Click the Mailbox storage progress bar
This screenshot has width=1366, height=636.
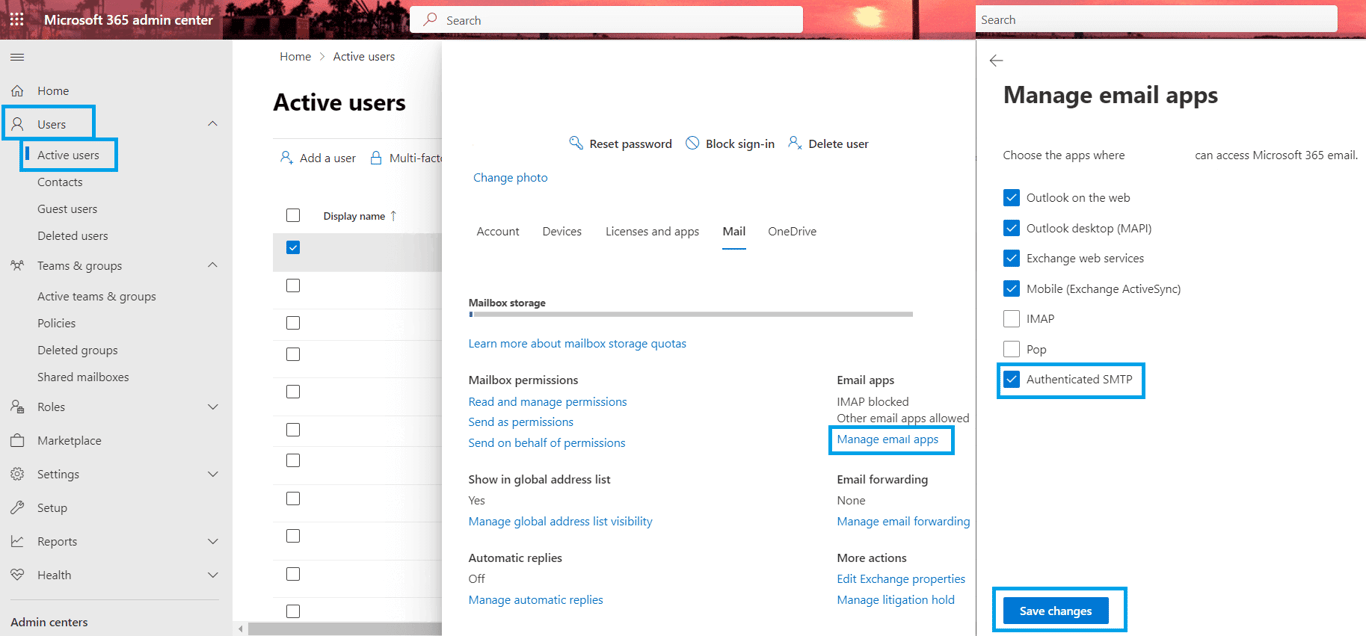click(x=690, y=314)
